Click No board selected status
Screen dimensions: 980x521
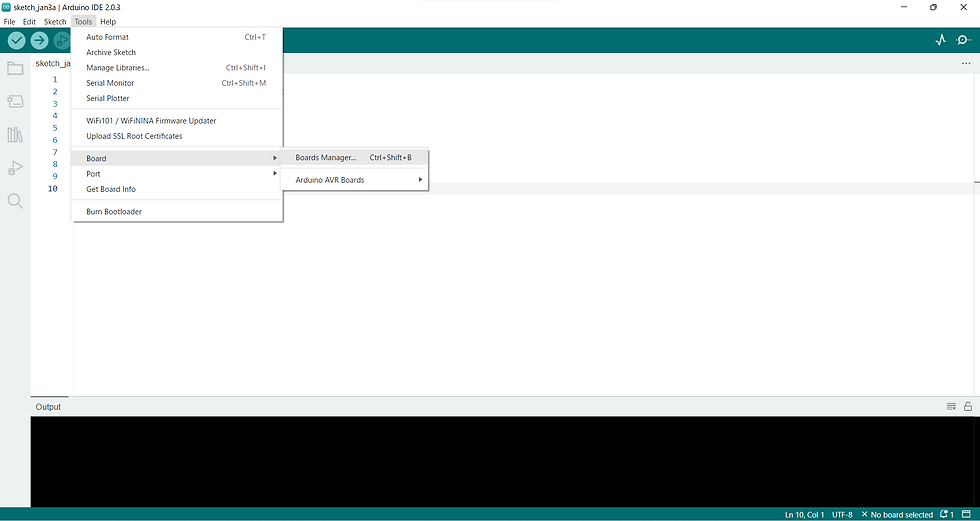coord(897,515)
